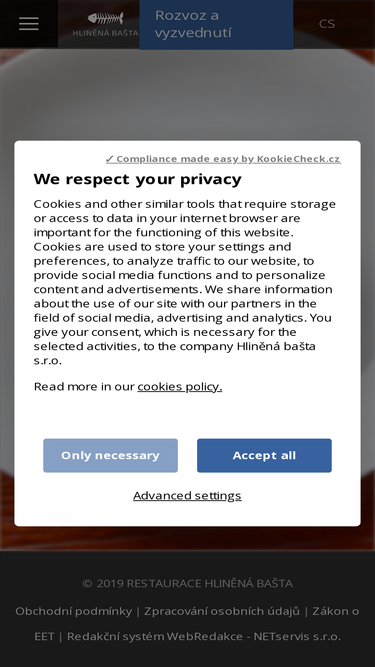Click the wooden table background below the dialog
The image size is (375, 667).
point(187,538)
